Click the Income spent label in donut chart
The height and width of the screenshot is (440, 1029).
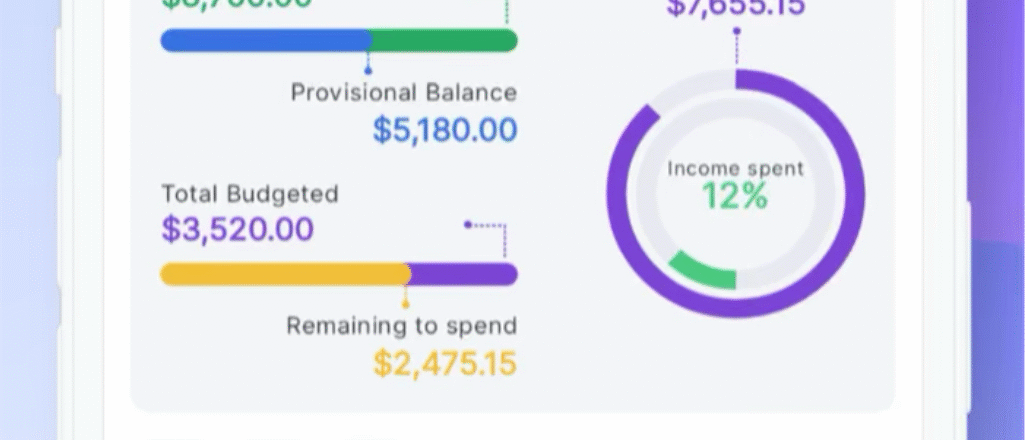pos(735,169)
